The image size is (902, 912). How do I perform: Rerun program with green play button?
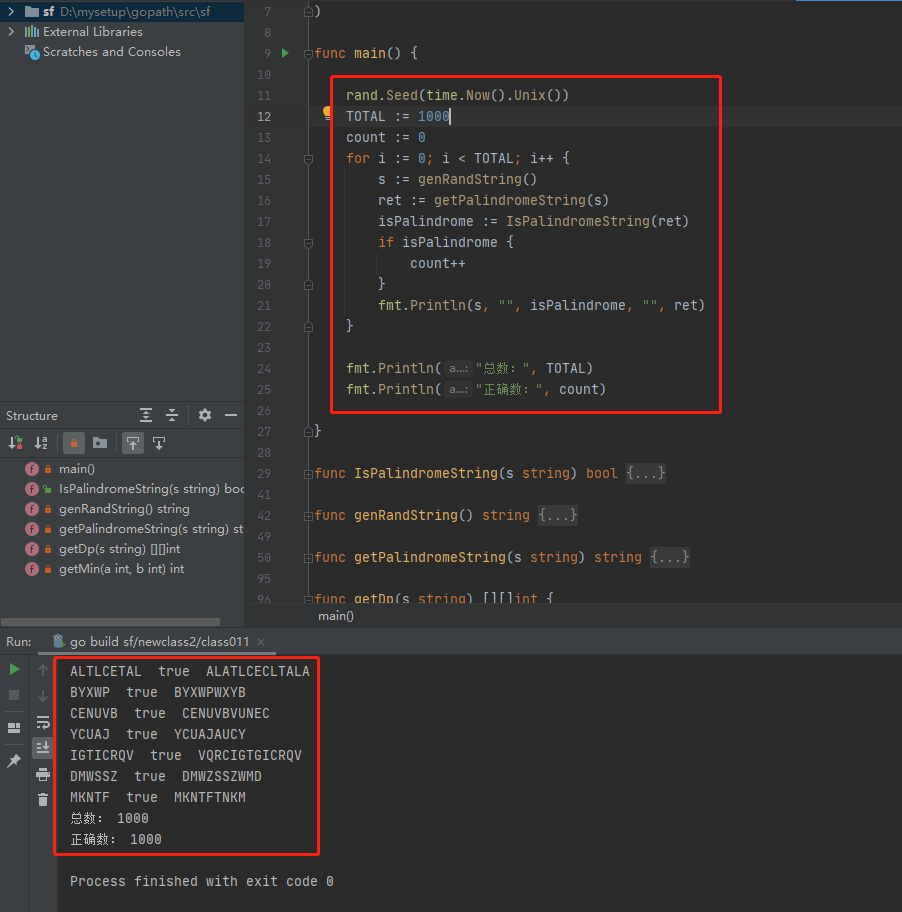point(14,669)
